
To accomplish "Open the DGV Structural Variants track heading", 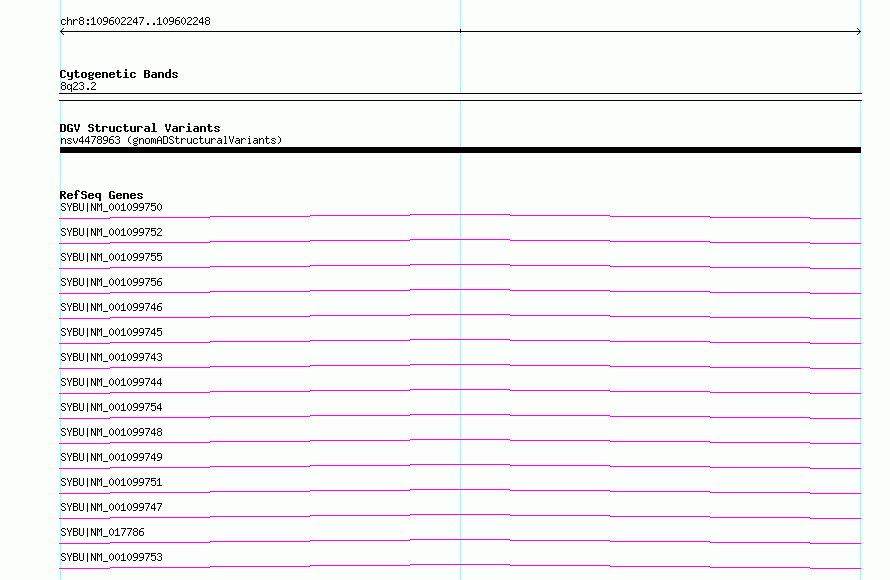I will click(x=140, y=128).
